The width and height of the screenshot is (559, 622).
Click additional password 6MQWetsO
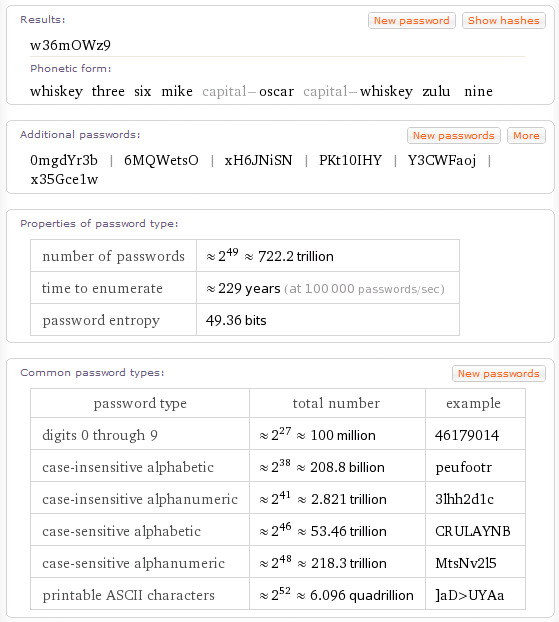pos(161,160)
